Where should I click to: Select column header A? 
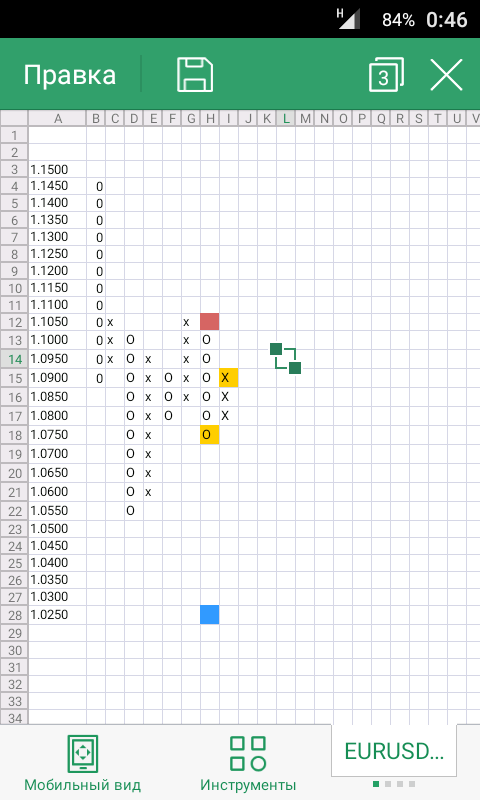[x=58, y=118]
